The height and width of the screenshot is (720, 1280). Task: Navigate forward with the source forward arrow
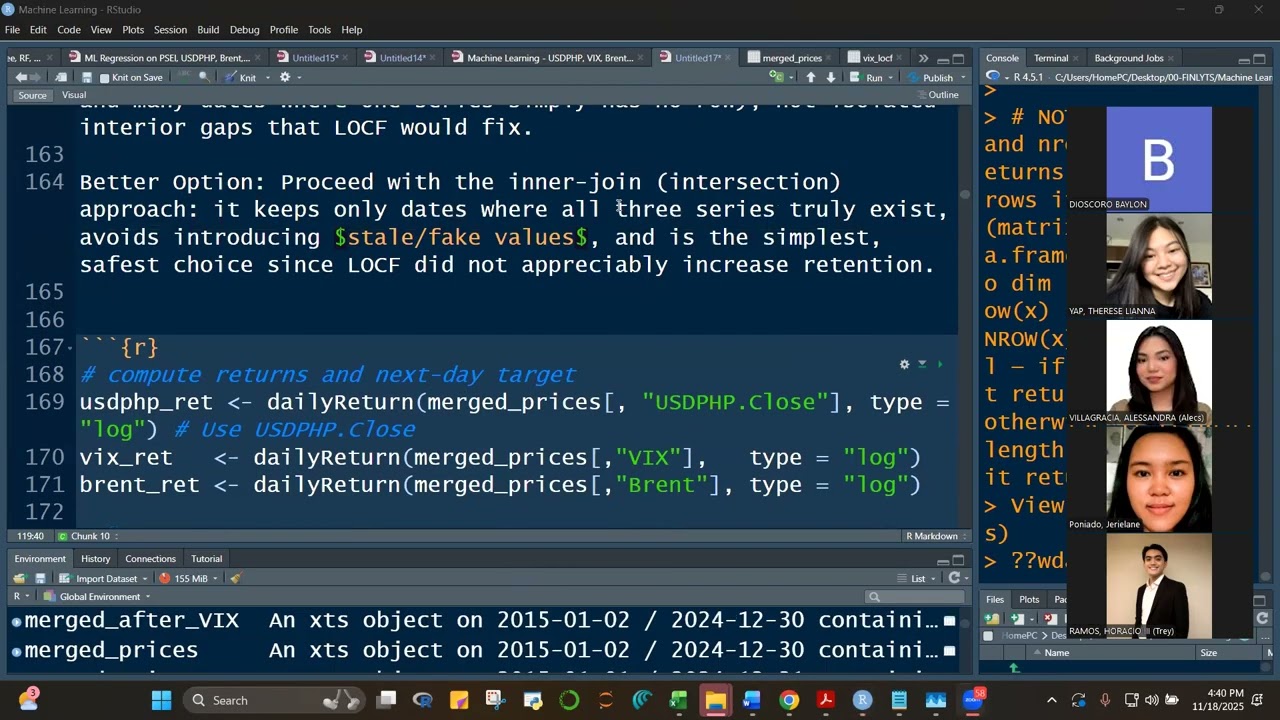pos(37,78)
